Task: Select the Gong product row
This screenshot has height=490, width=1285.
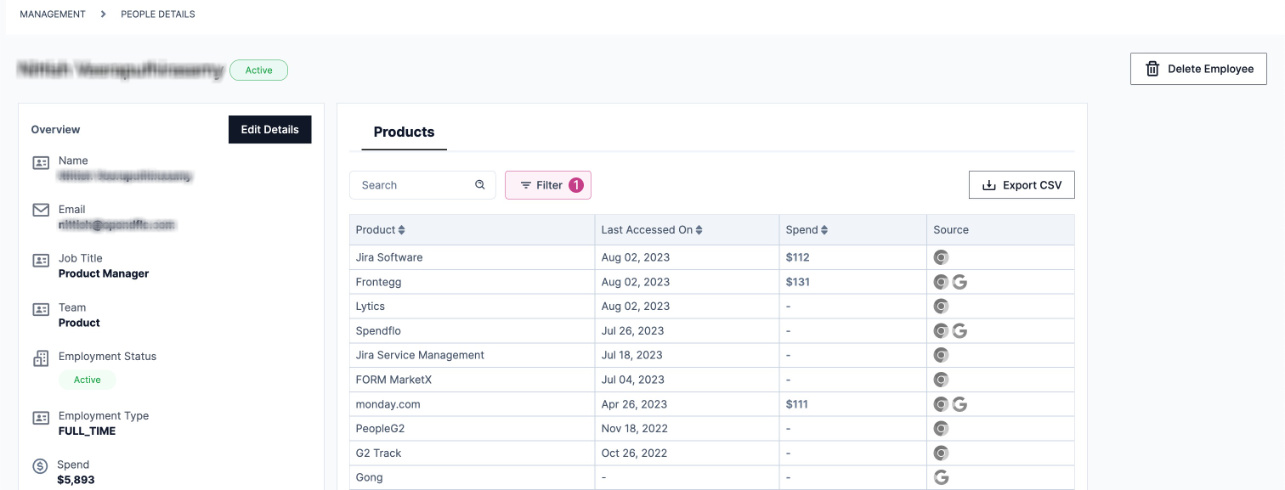Action: coord(712,477)
